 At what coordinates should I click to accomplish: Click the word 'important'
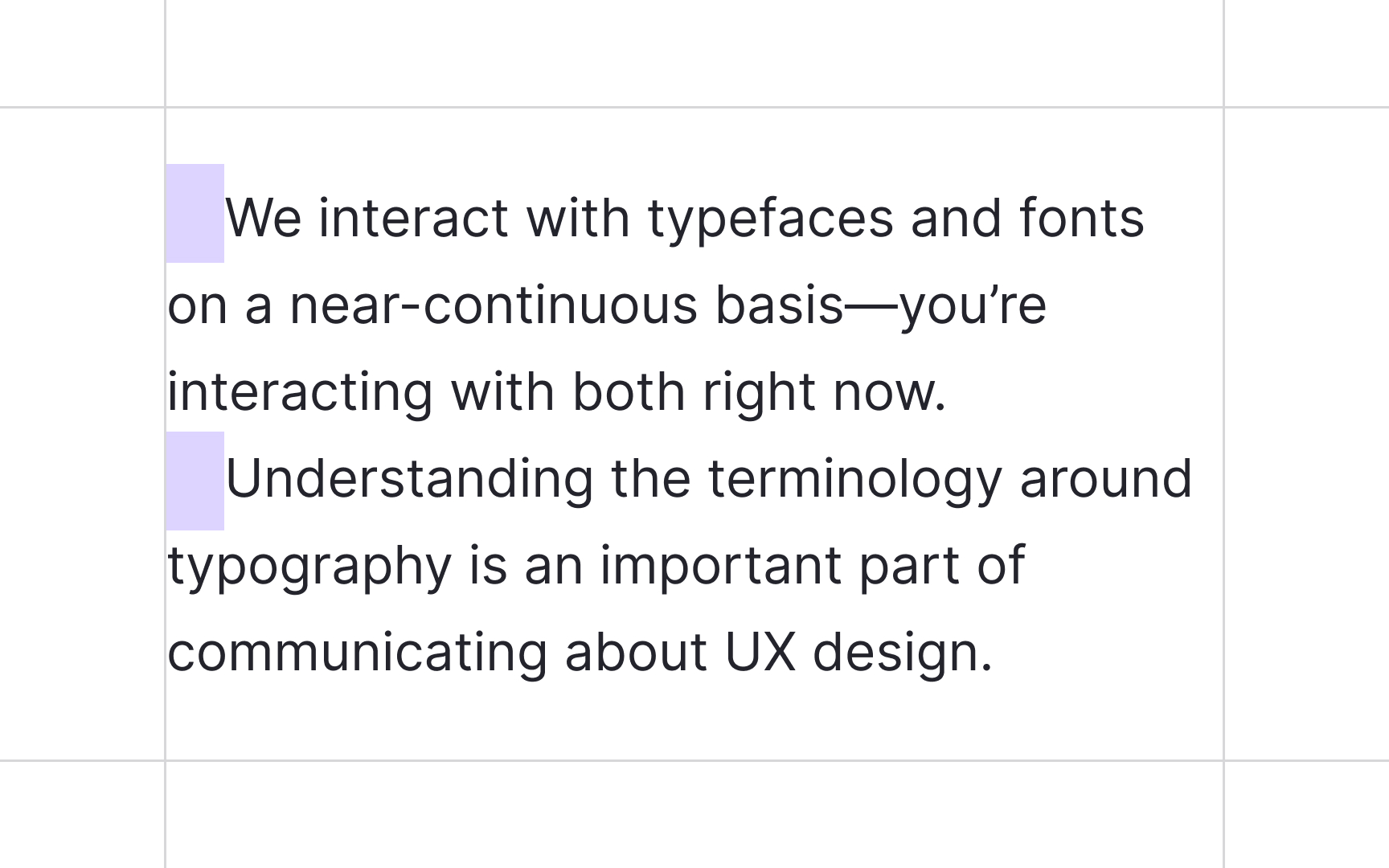tap(721, 567)
